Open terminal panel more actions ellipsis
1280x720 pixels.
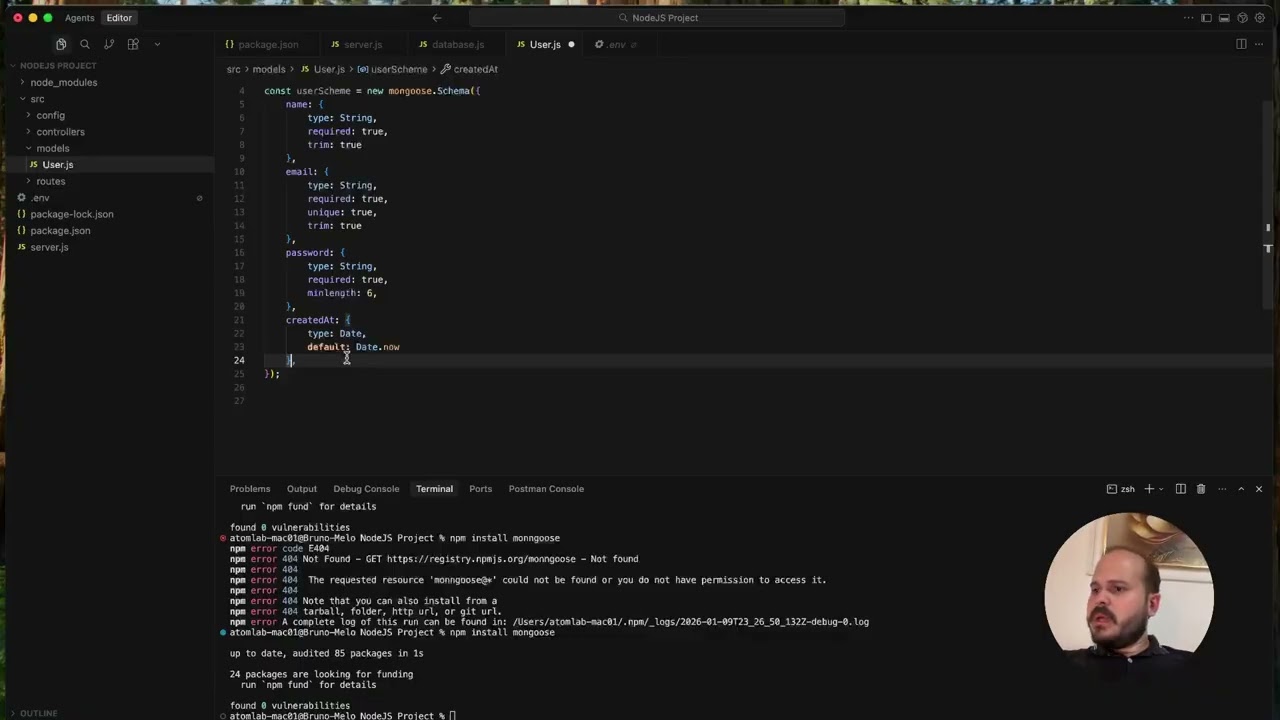click(x=1221, y=489)
